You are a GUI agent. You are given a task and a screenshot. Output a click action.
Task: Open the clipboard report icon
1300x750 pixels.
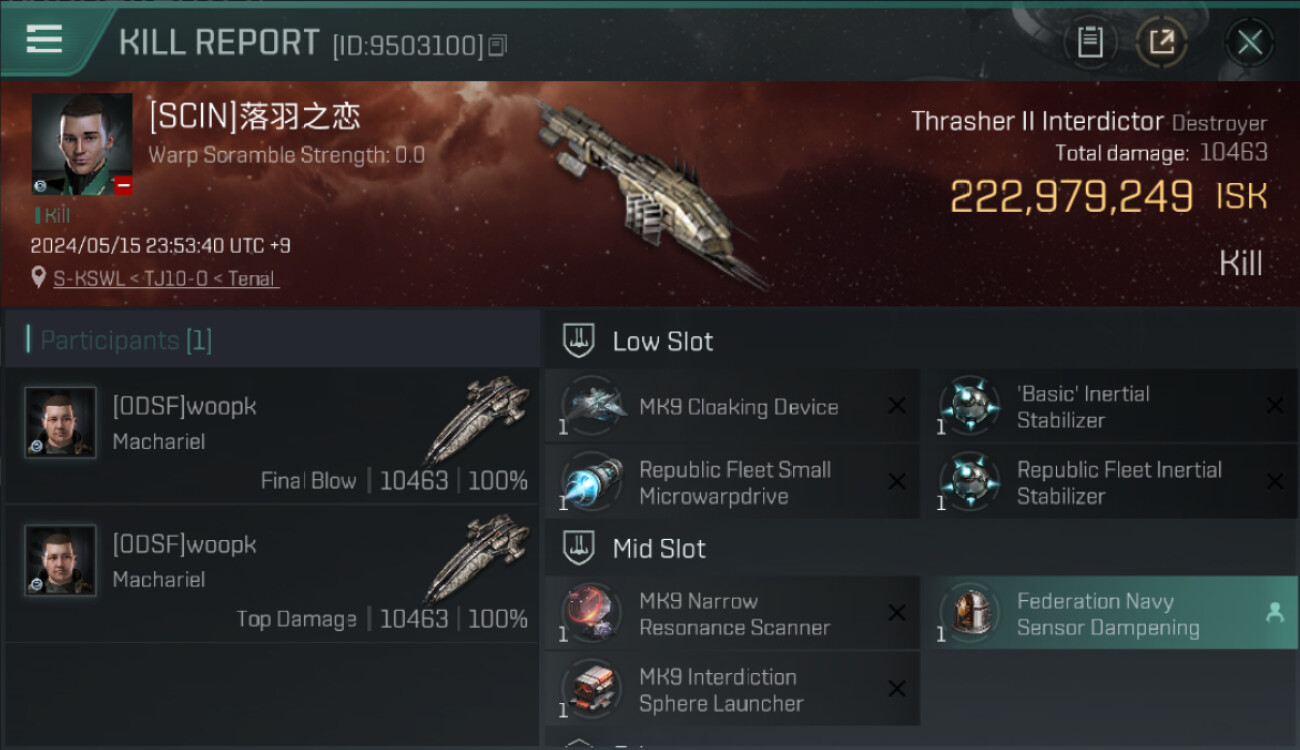click(1089, 42)
